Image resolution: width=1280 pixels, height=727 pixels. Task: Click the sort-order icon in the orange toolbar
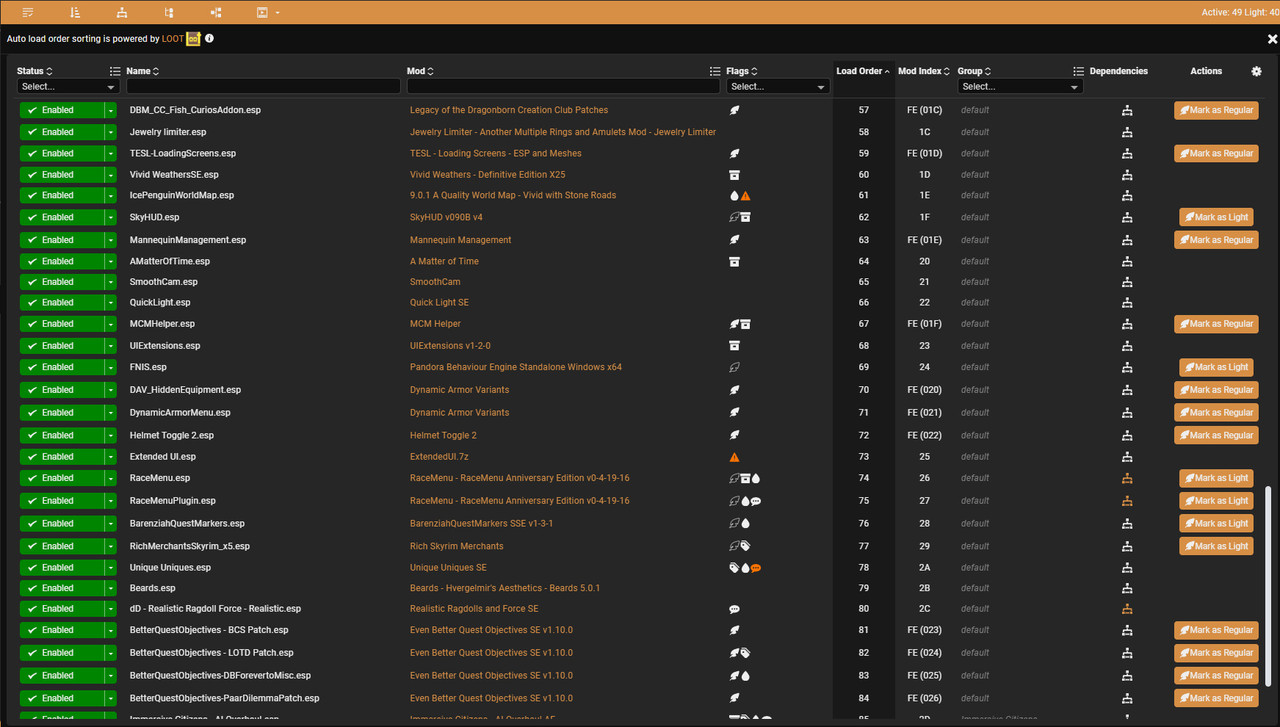(75, 12)
